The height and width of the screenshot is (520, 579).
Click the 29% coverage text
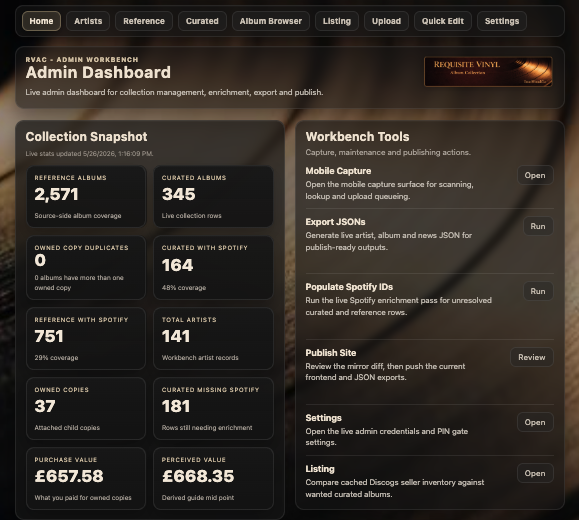pyautogui.click(x=56, y=358)
